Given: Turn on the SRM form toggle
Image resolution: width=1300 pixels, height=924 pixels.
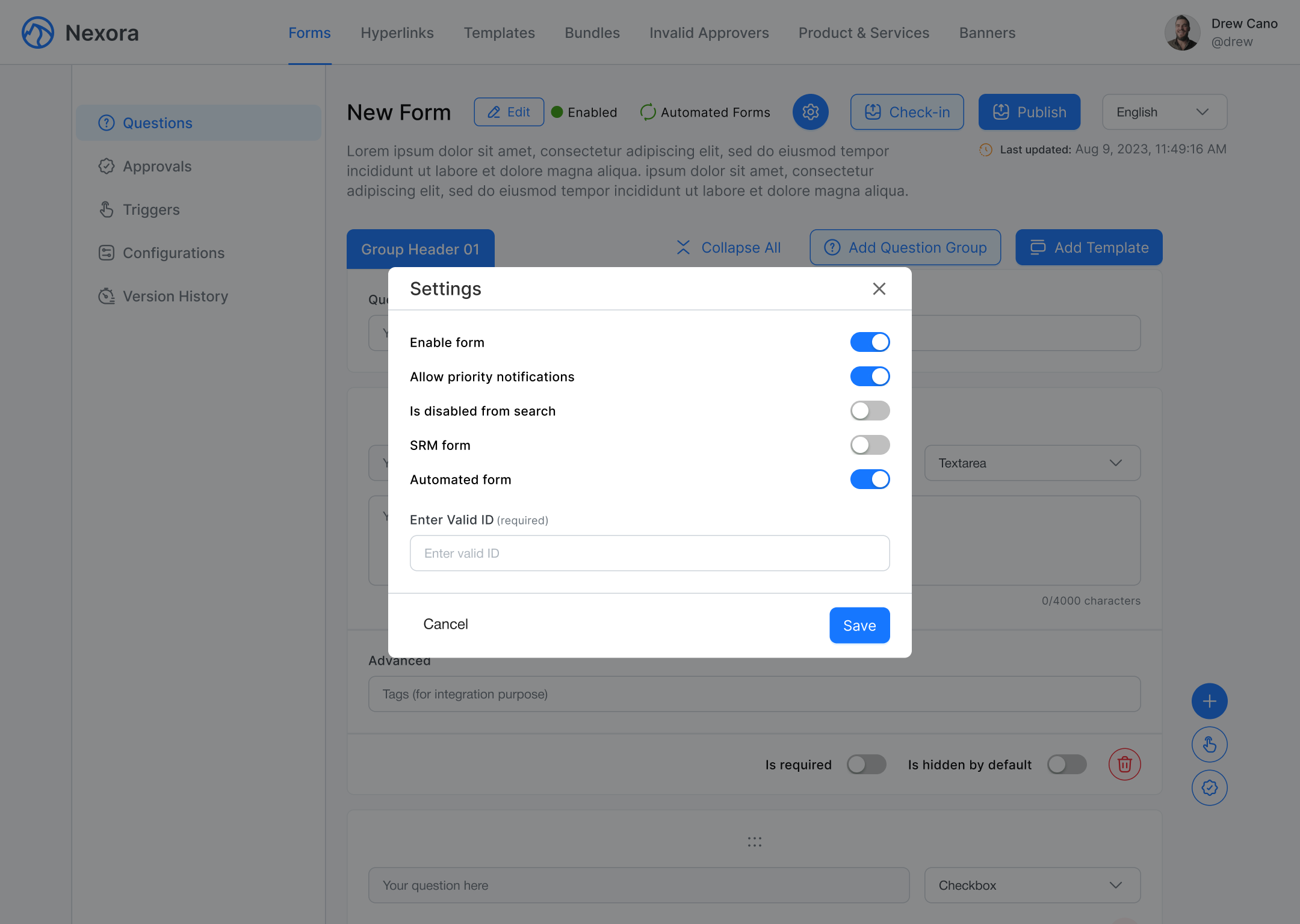Looking at the screenshot, I should point(870,445).
